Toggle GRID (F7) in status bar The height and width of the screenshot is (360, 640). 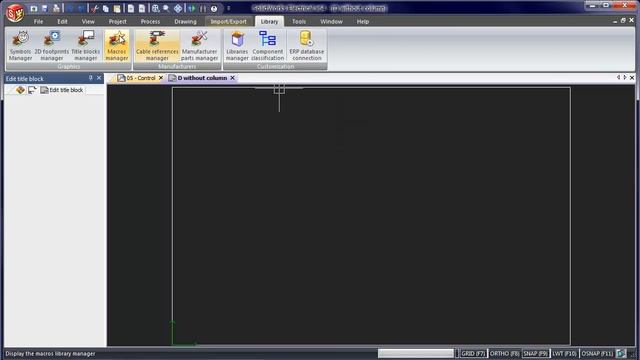(473, 353)
